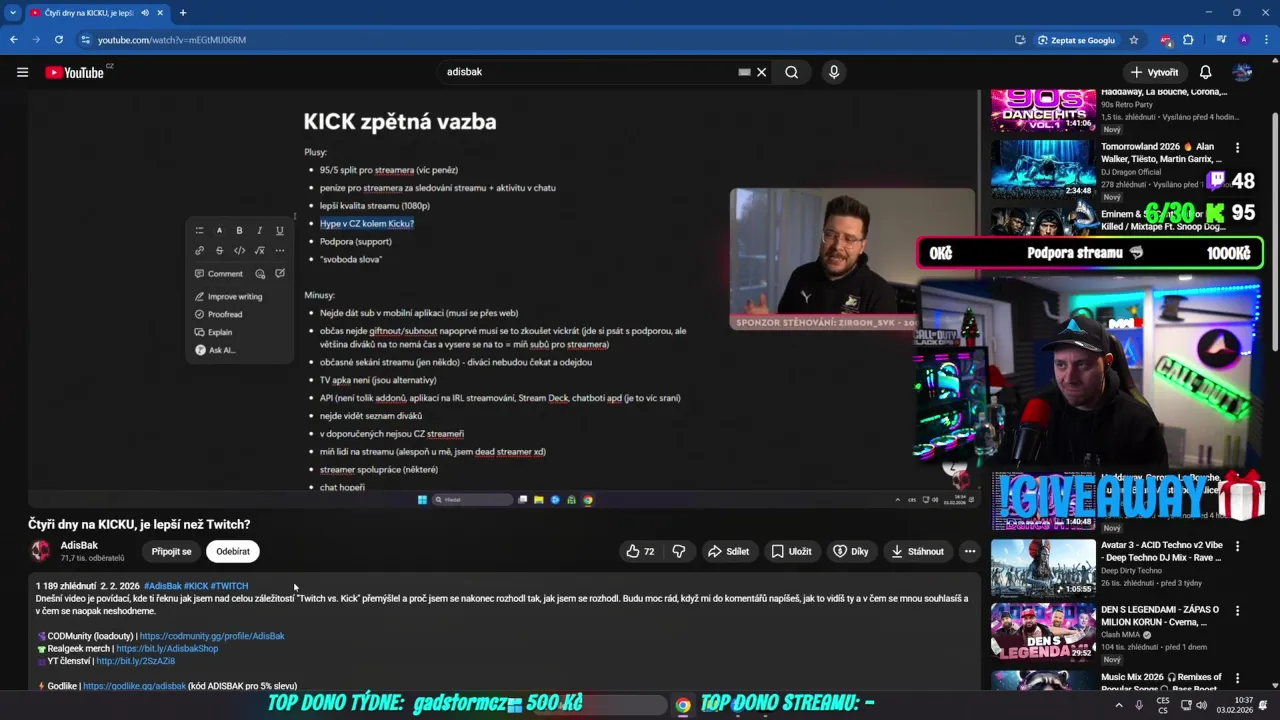This screenshot has width=1280, height=720.
Task: Open the on-screen keyboard in search box
Action: (x=744, y=72)
